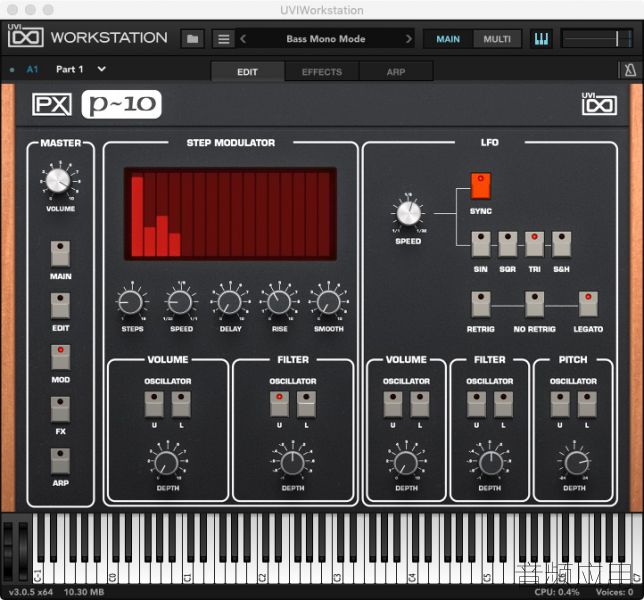
Task: Click the step modulator bar display
Action: point(230,214)
